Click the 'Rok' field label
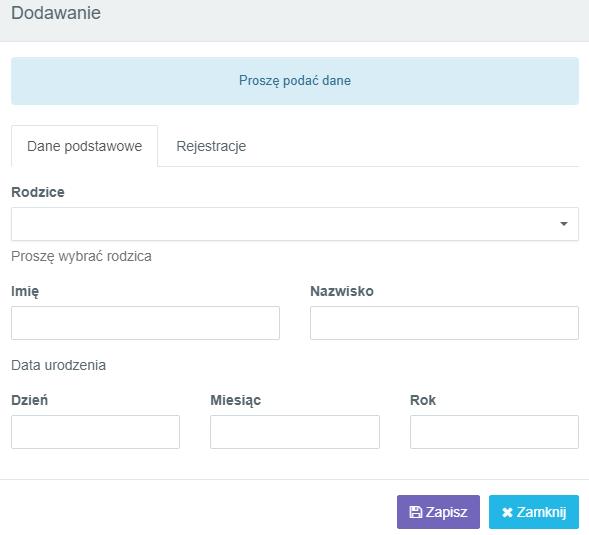 pos(423,400)
